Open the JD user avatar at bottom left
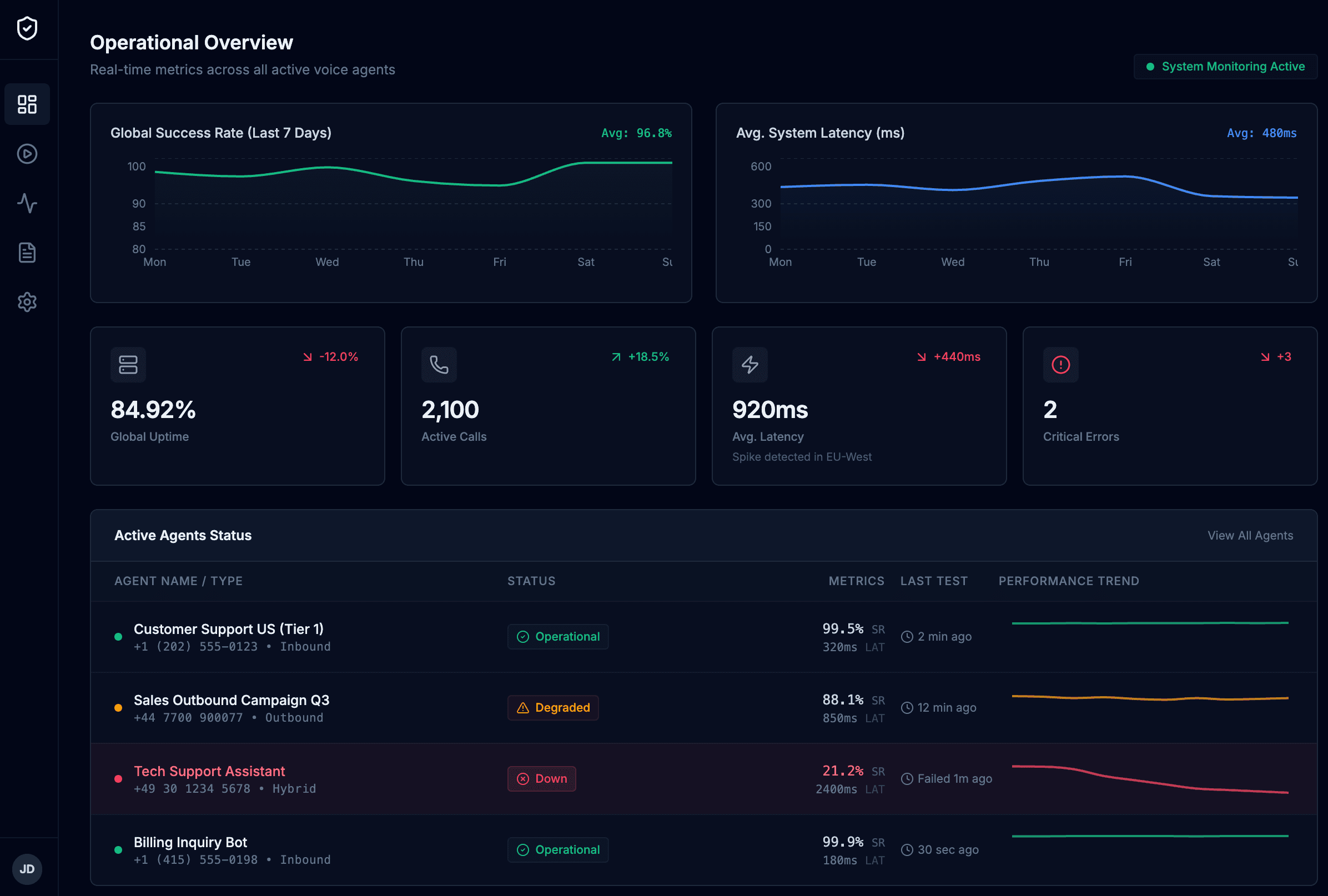 tap(27, 869)
